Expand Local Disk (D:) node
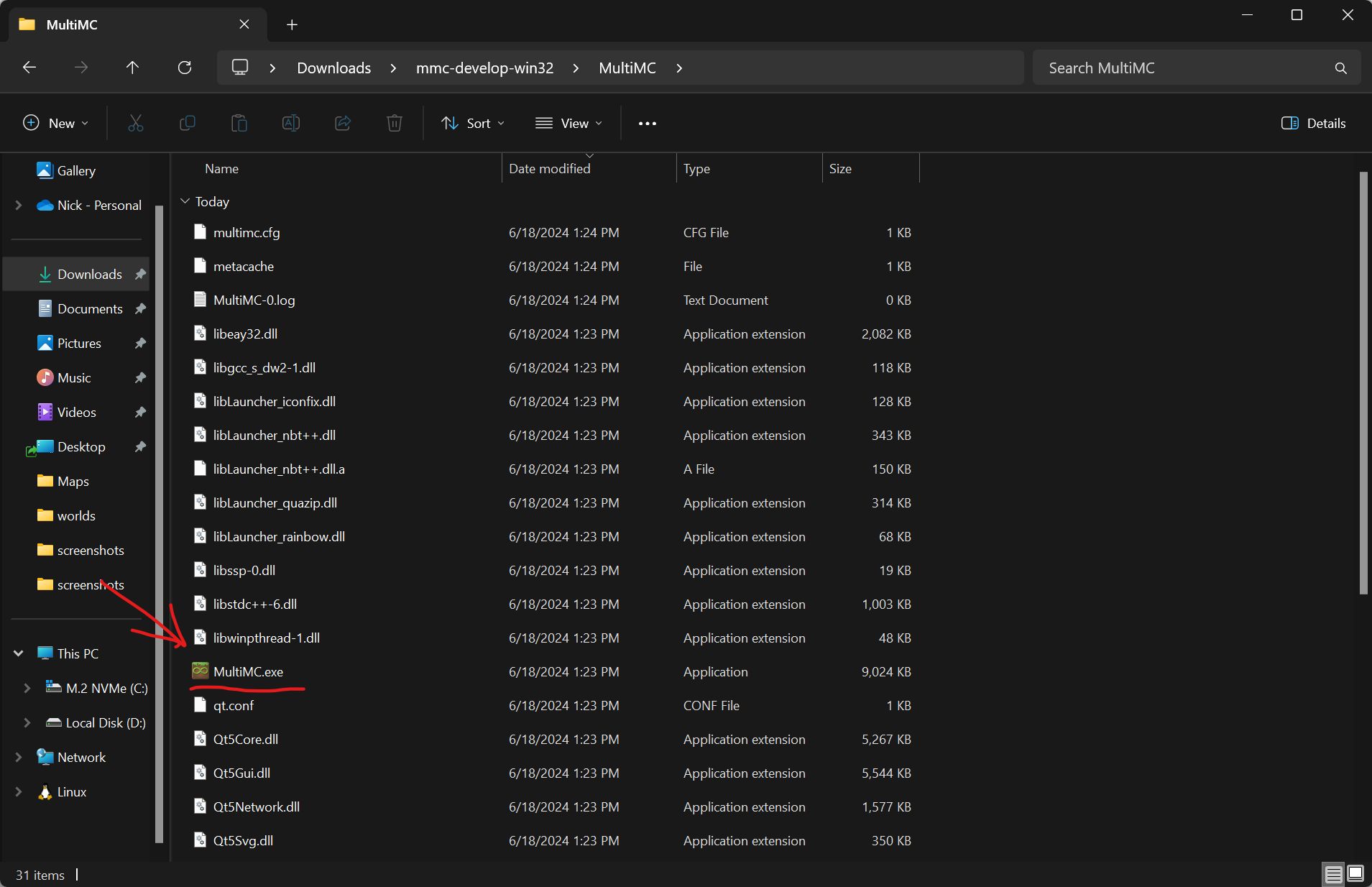Viewport: 1372px width, 887px height. click(x=27, y=722)
